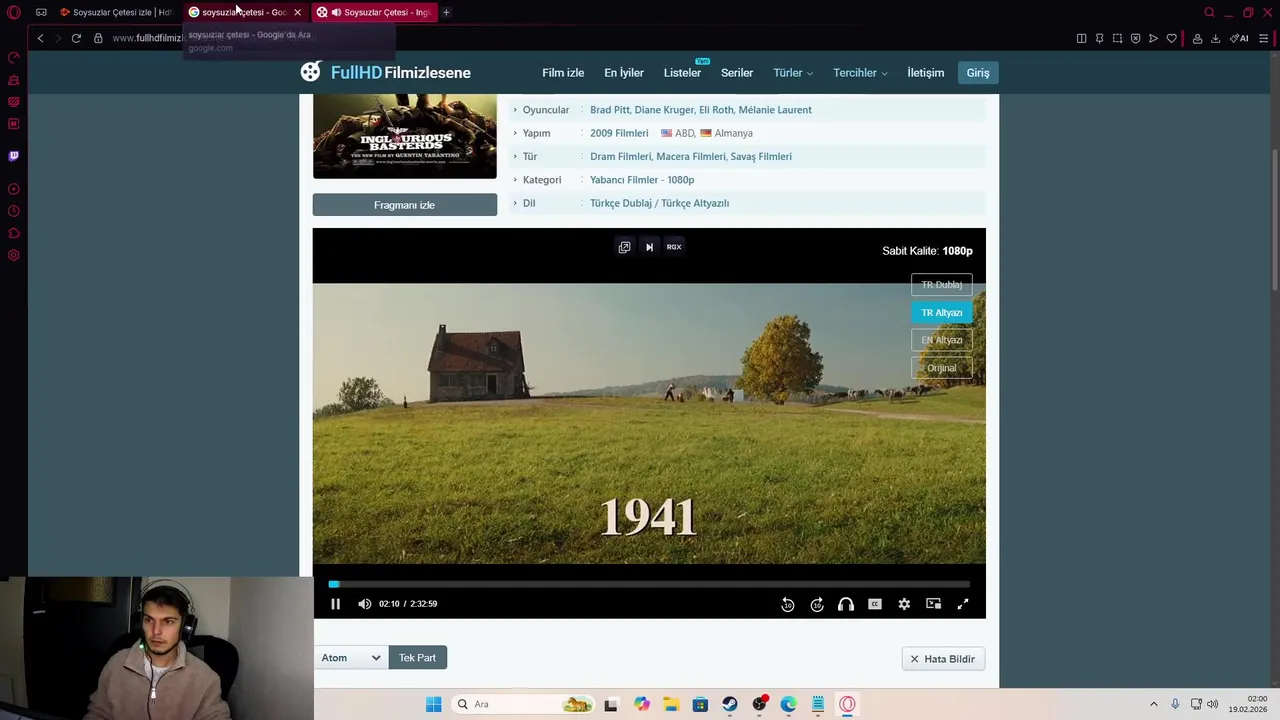Open Opera sidebar settings gear
This screenshot has height=720, width=1280.
click(x=13, y=255)
